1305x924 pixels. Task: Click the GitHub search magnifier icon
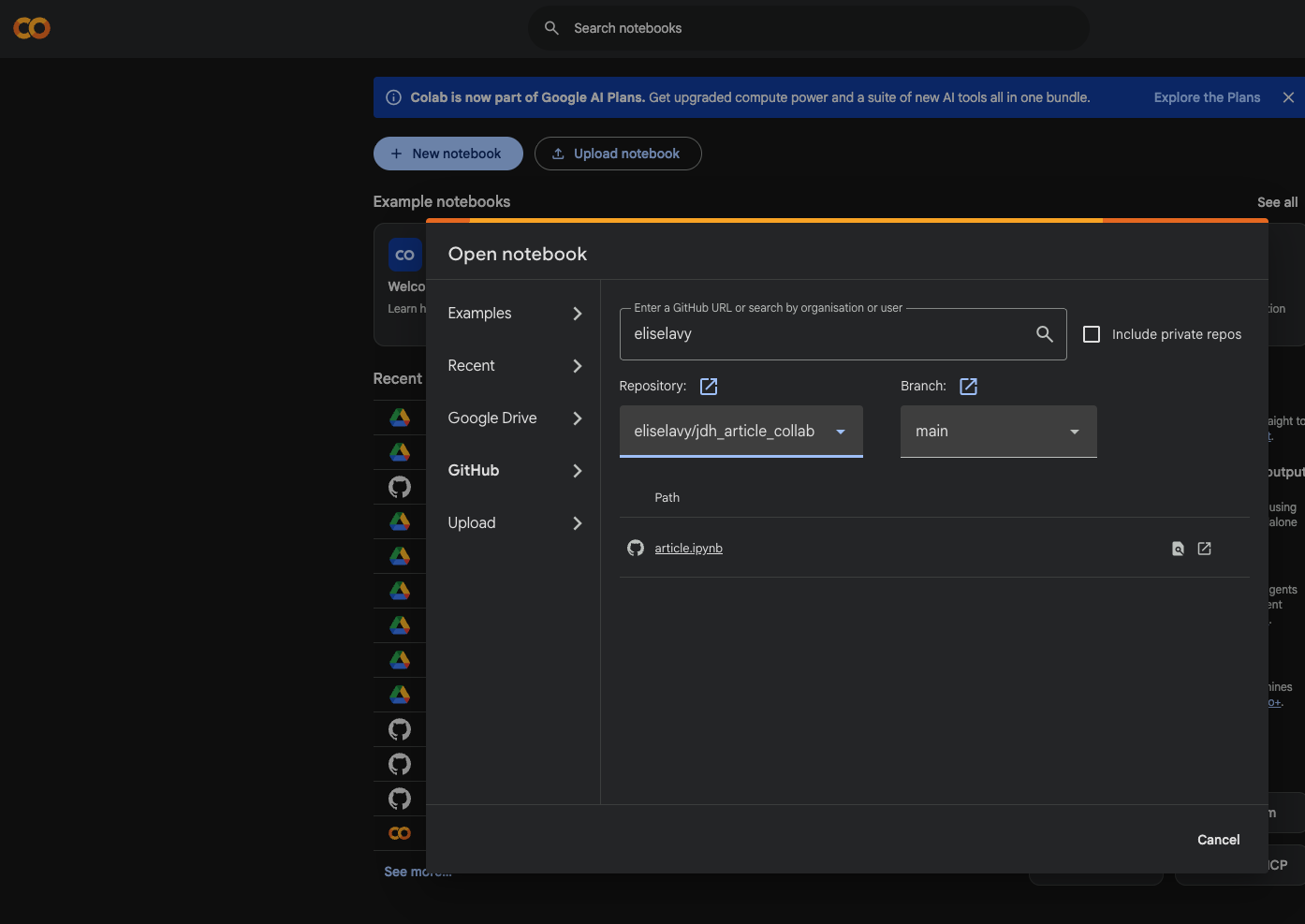pos(1045,334)
